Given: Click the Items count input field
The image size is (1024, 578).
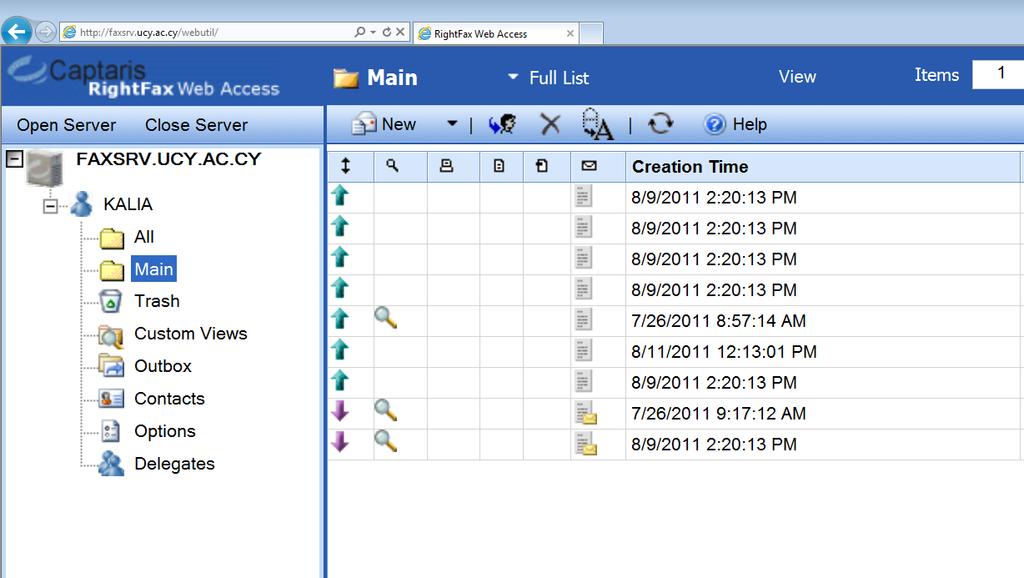Looking at the screenshot, I should (x=998, y=74).
